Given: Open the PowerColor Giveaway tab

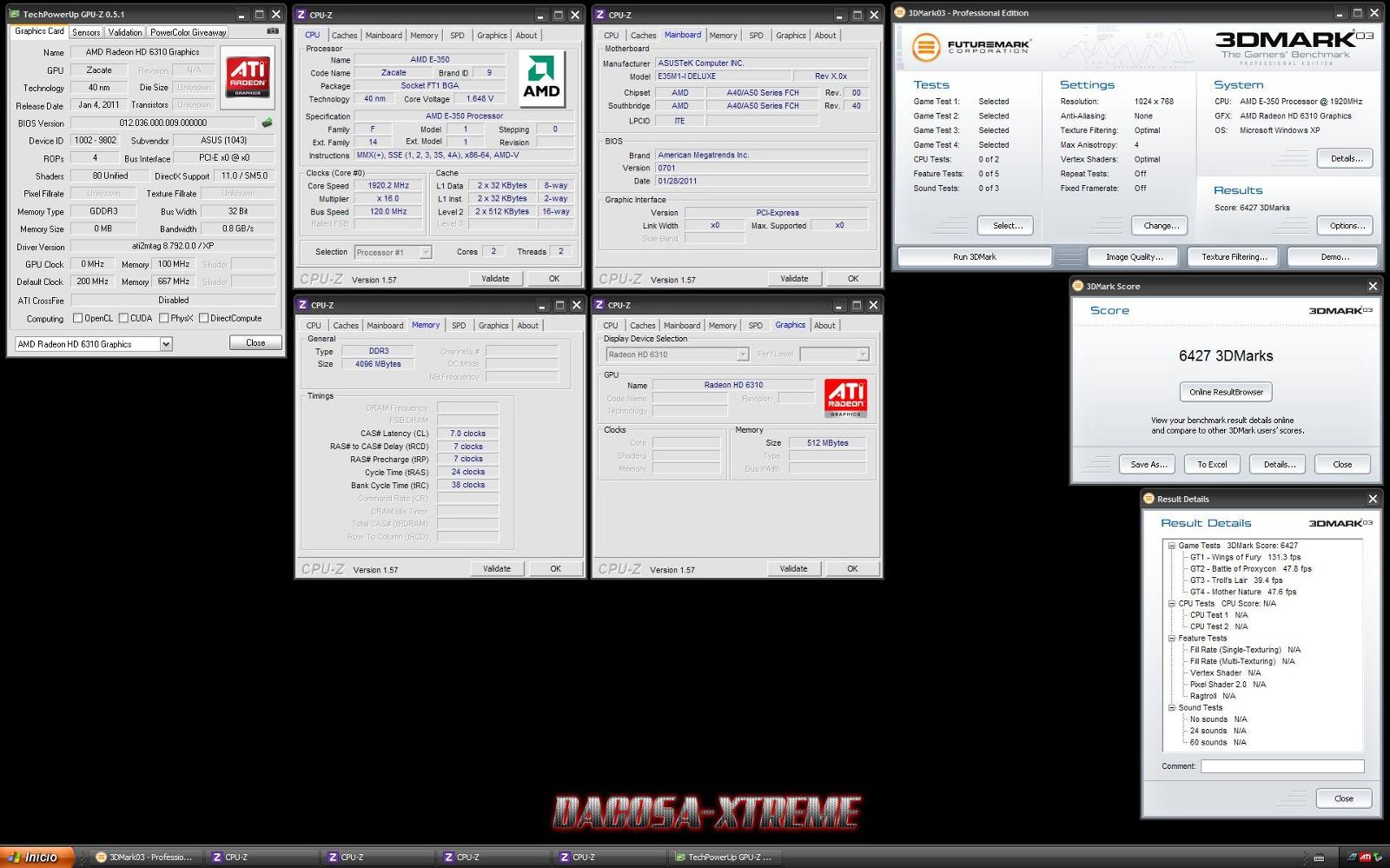Looking at the screenshot, I should click(x=189, y=32).
